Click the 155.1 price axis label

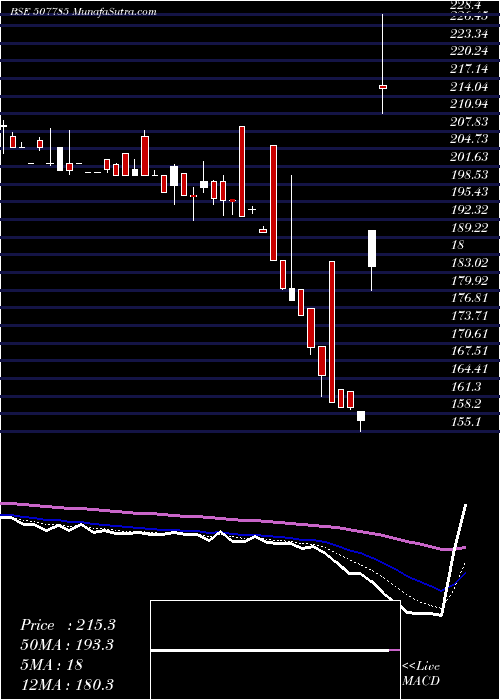point(465,421)
